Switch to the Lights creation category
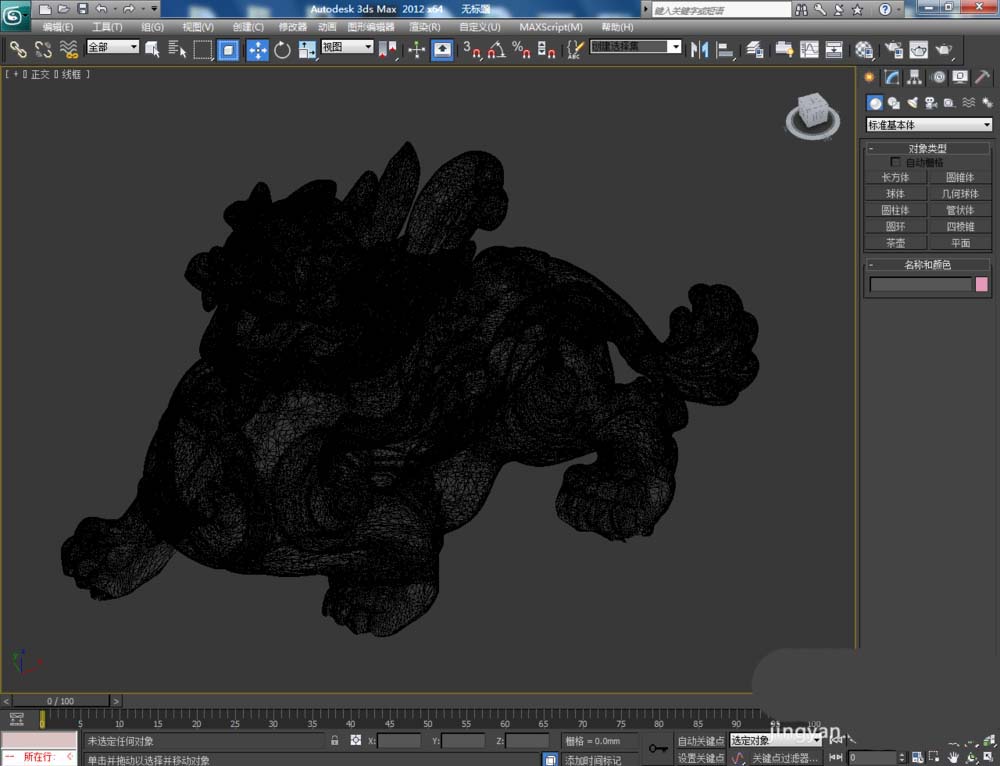The width and height of the screenshot is (1000, 766). [912, 102]
